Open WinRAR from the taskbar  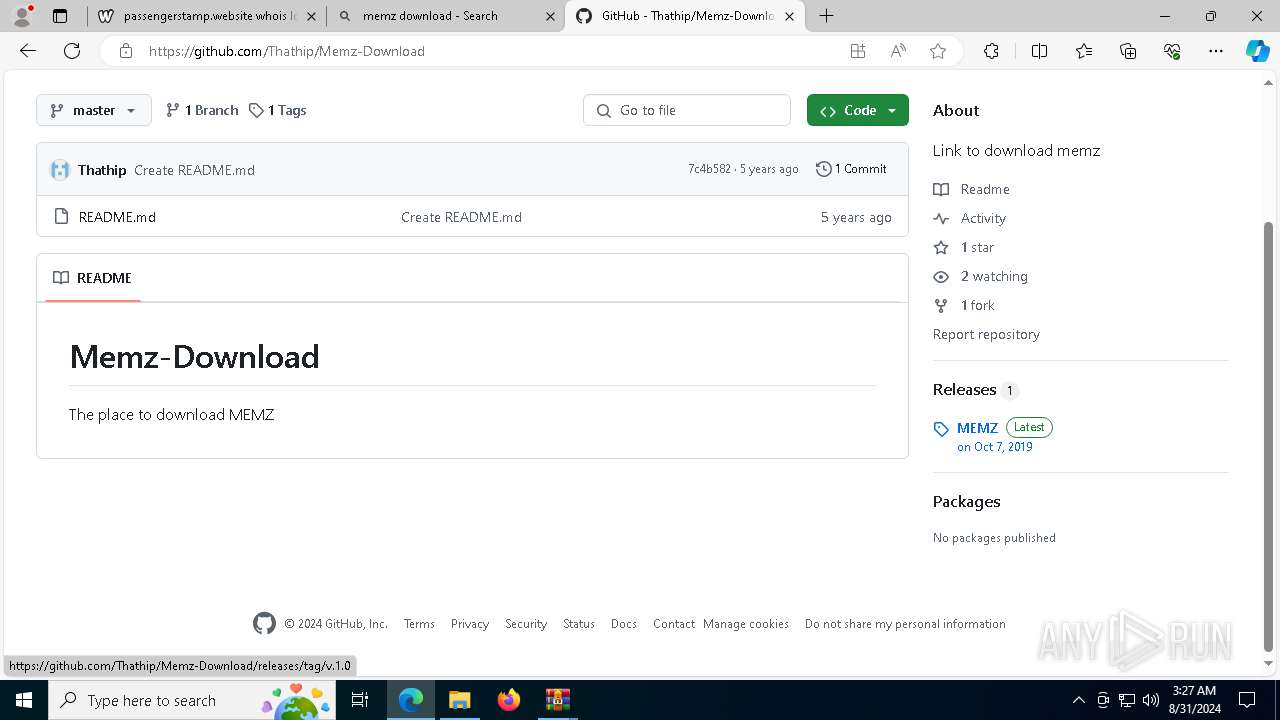tap(557, 700)
